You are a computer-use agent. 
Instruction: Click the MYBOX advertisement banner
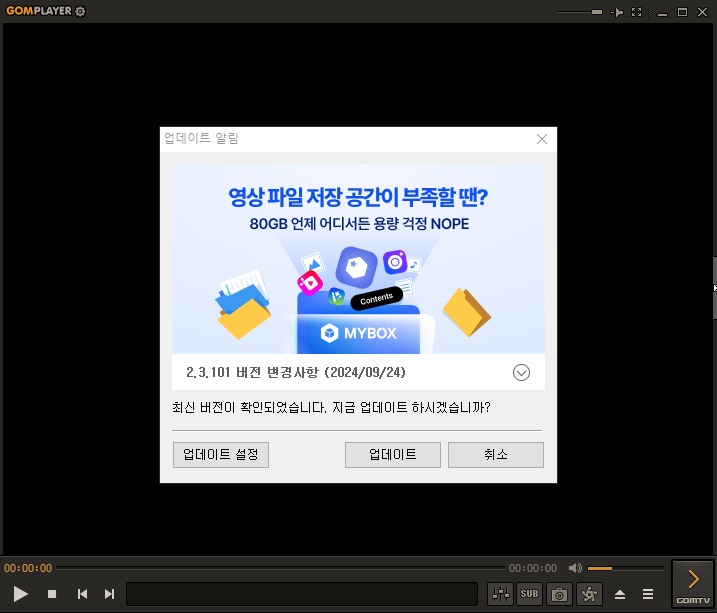point(358,259)
